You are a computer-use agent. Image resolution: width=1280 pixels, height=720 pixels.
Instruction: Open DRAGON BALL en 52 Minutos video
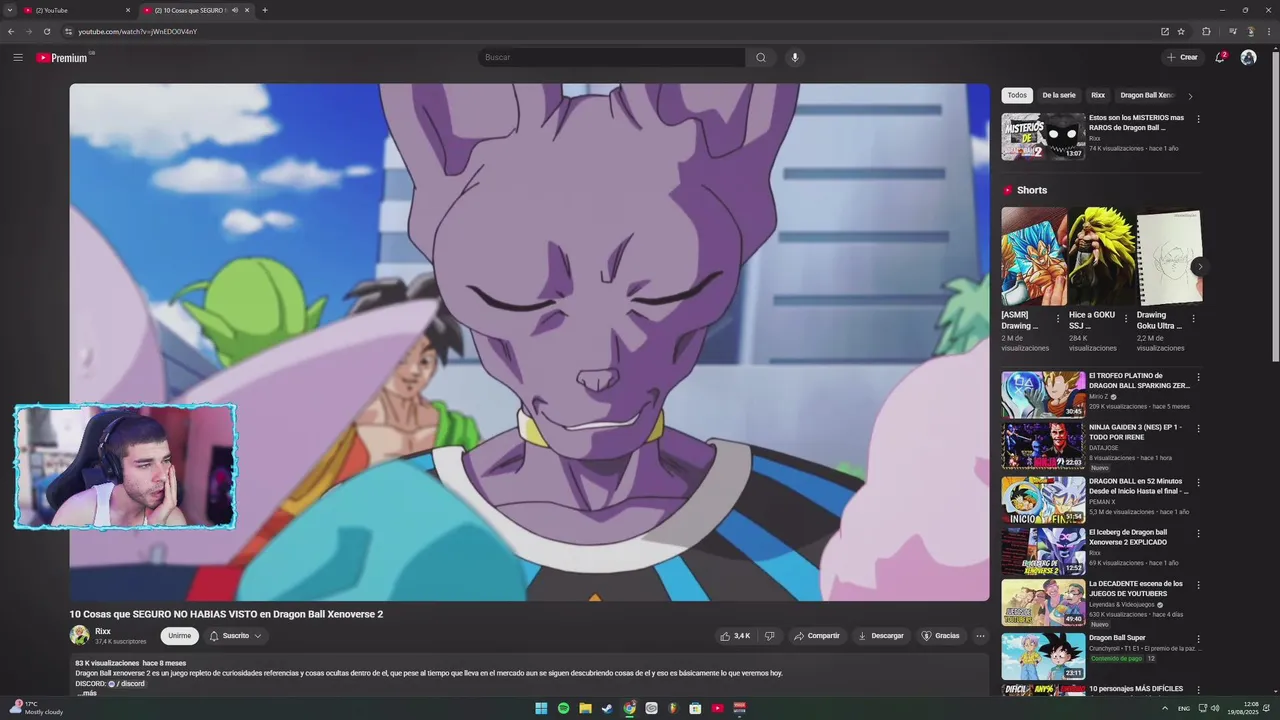[1043, 500]
